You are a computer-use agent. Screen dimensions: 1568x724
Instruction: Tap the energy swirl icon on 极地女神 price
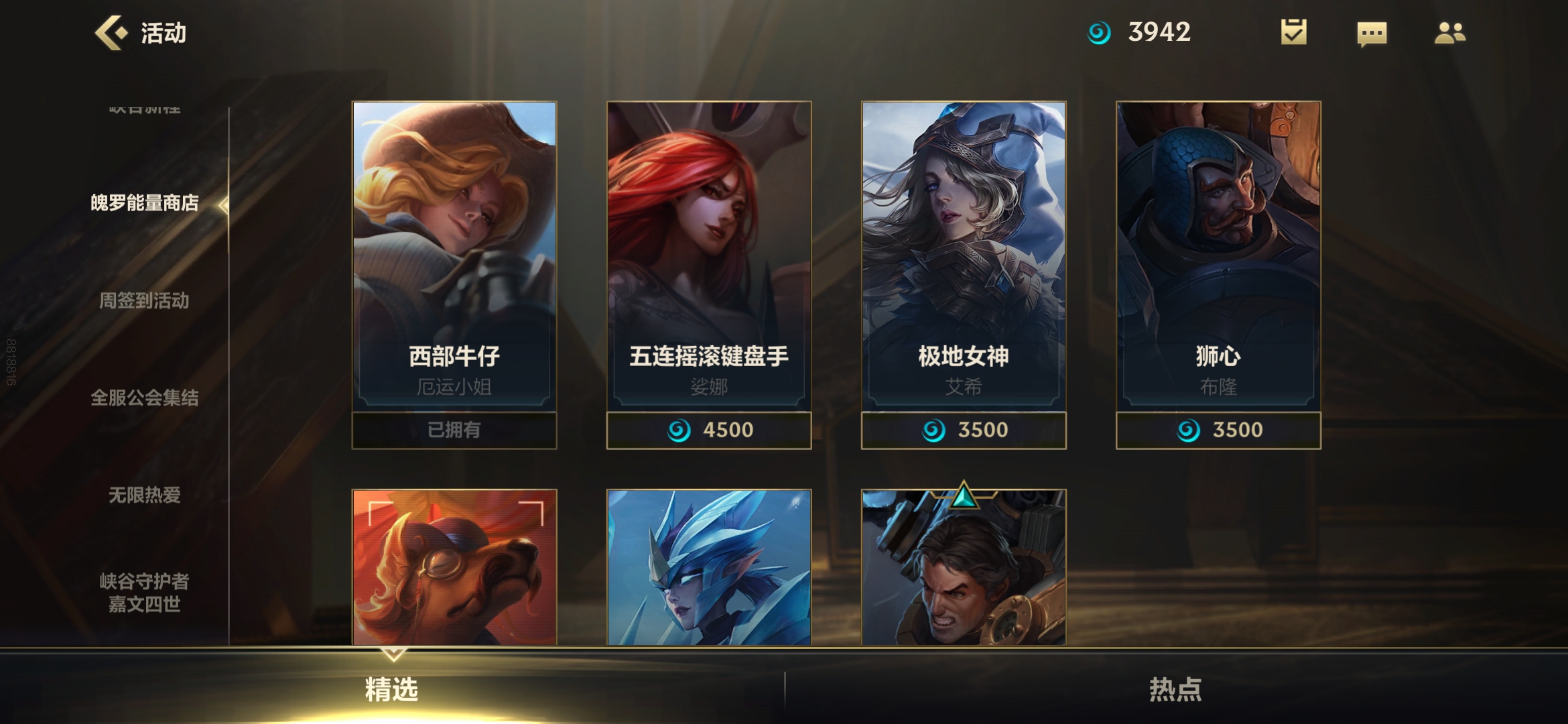click(933, 430)
